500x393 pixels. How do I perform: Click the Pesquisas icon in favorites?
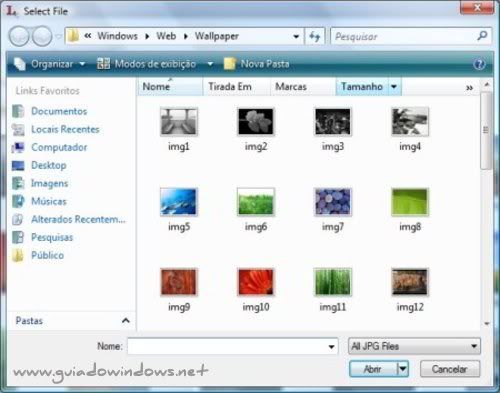tap(18, 237)
